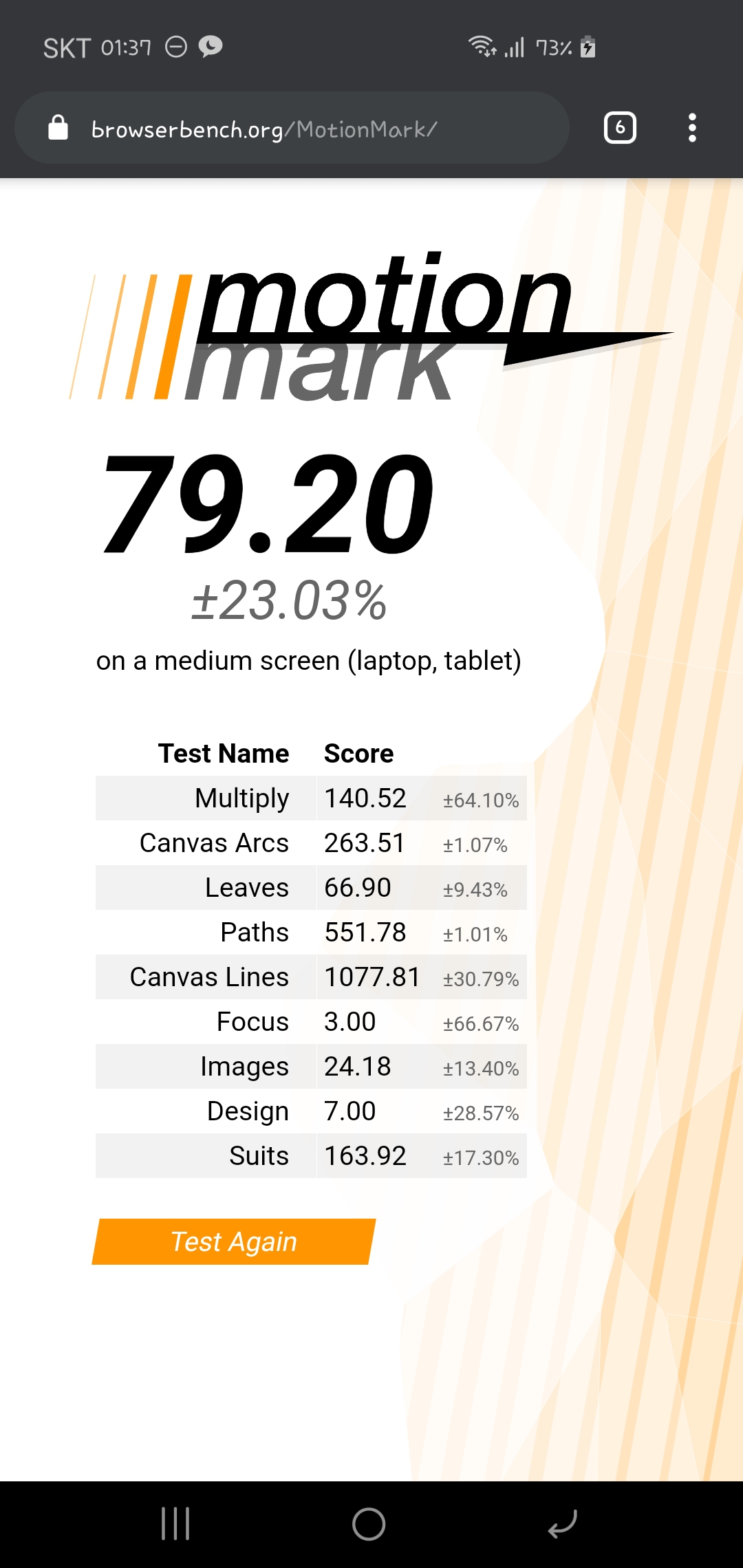
Task: Tap the Paths score 551.78
Action: coord(365,933)
